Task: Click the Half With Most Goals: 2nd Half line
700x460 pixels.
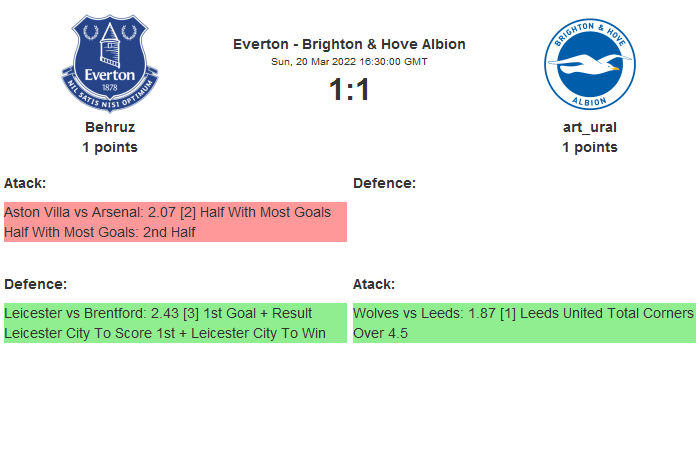Action: pyautogui.click(x=100, y=232)
